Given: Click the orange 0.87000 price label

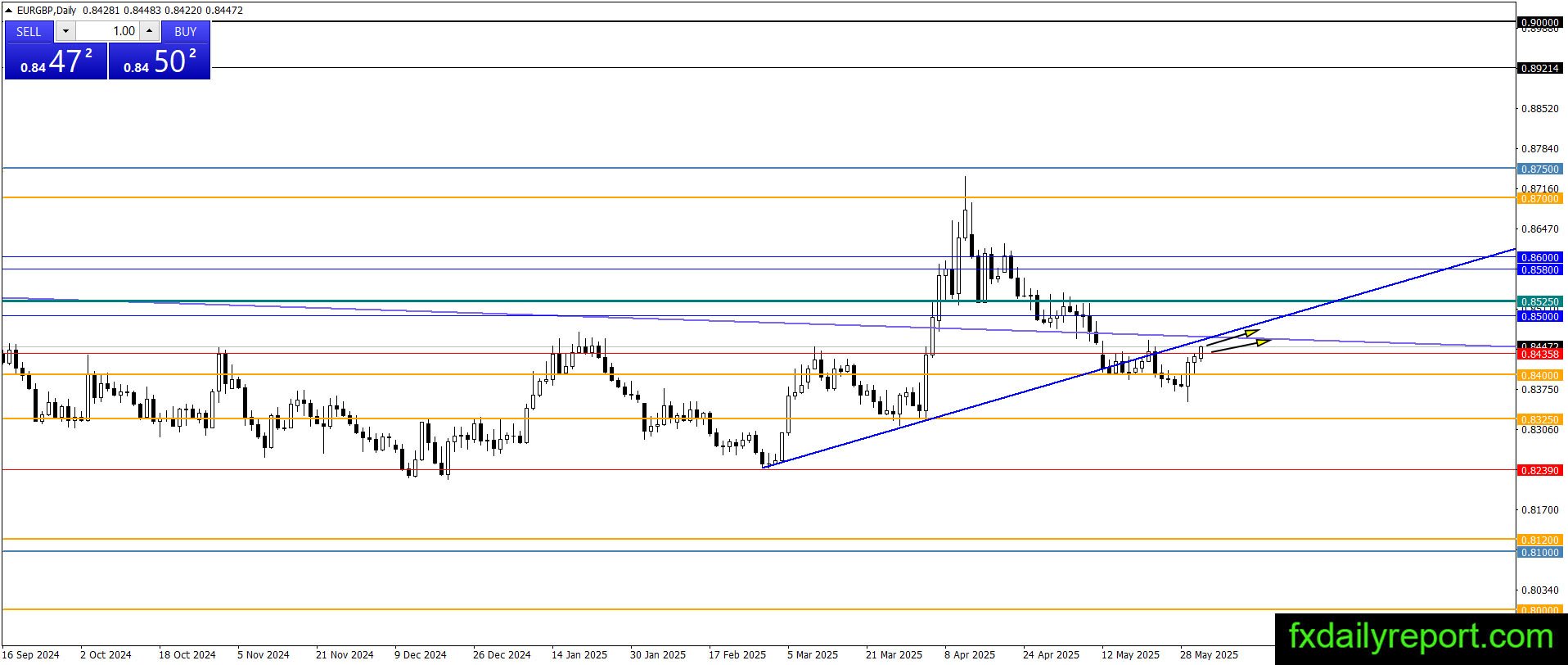Looking at the screenshot, I should 1539,198.
